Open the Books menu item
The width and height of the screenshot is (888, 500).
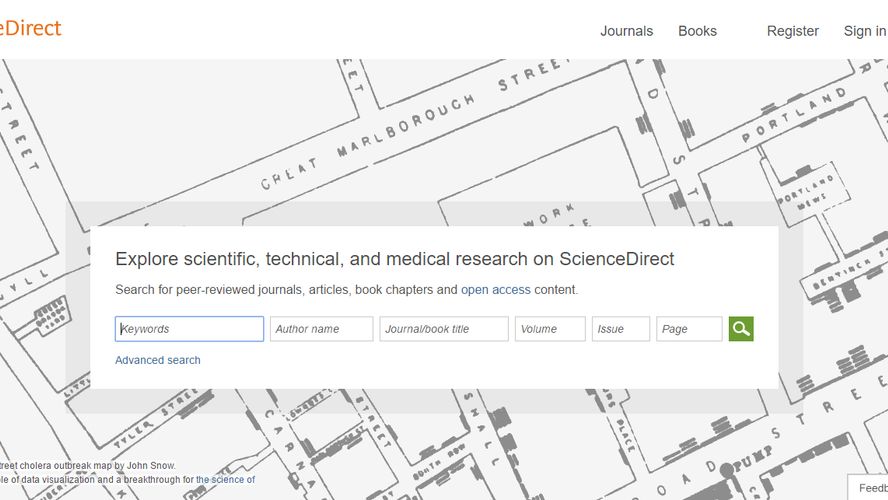(697, 31)
